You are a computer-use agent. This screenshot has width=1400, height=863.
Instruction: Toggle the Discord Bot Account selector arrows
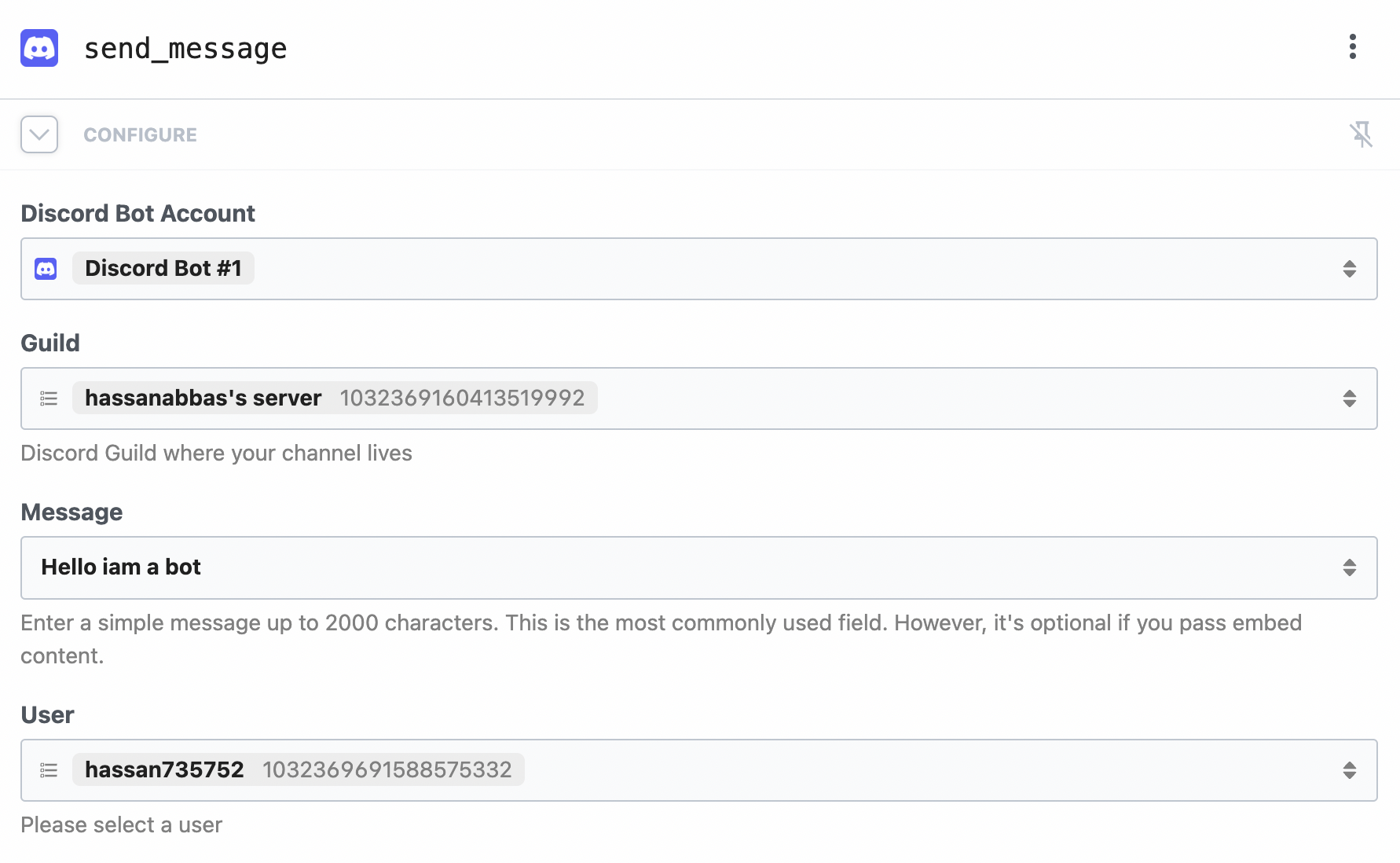click(x=1350, y=269)
